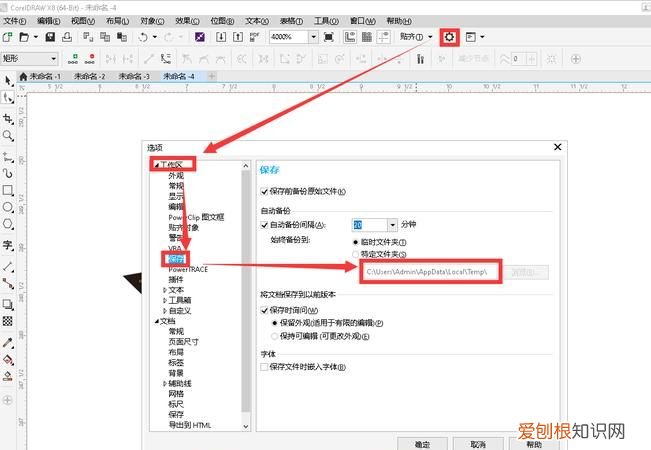Open the 贴齐 snap-to dropdown
This screenshot has height=450, width=651.
coord(430,37)
